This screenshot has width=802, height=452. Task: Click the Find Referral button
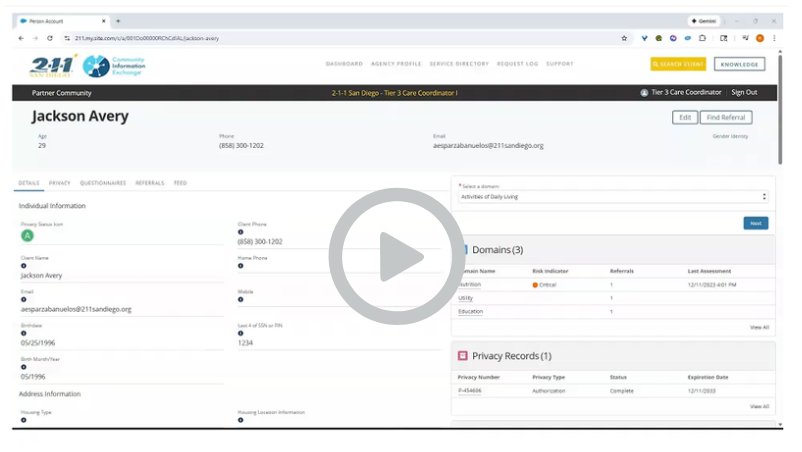[726, 117]
